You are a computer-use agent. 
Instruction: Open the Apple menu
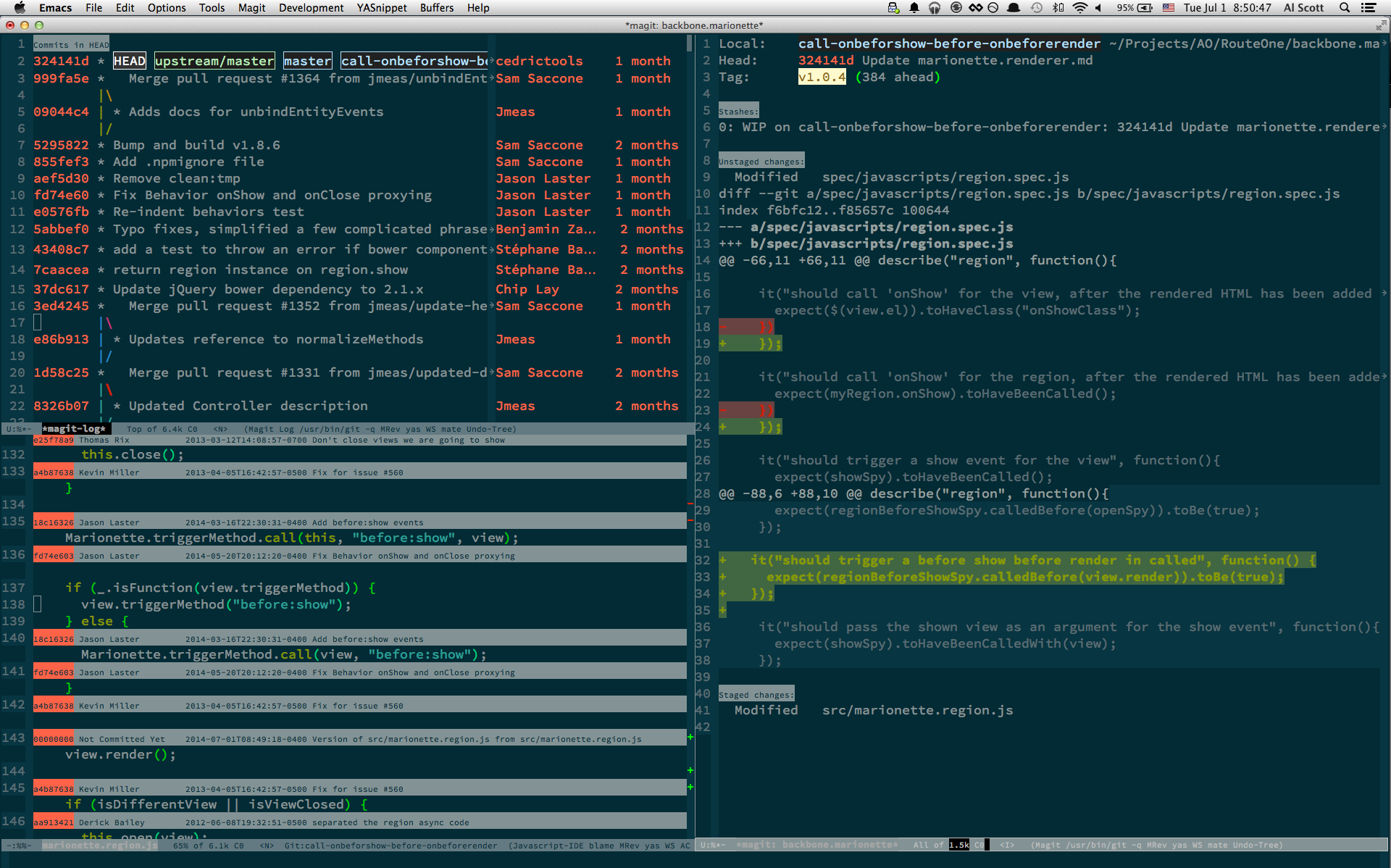[x=20, y=8]
